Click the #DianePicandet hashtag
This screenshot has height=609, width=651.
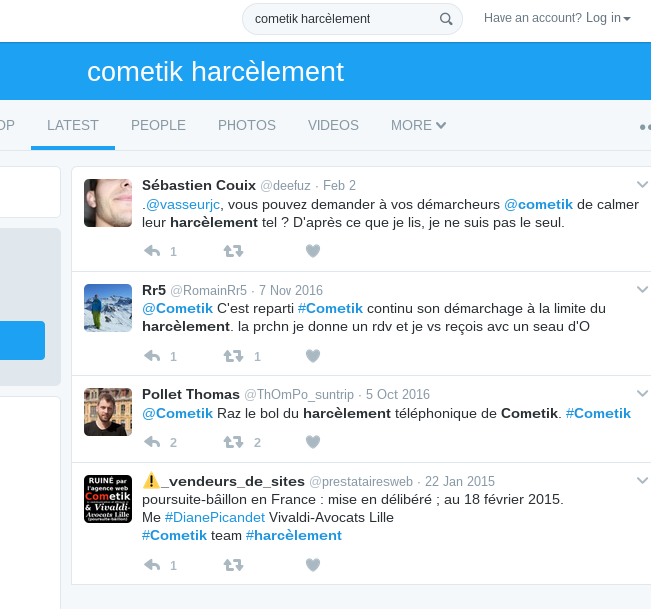pyautogui.click(x=215, y=517)
